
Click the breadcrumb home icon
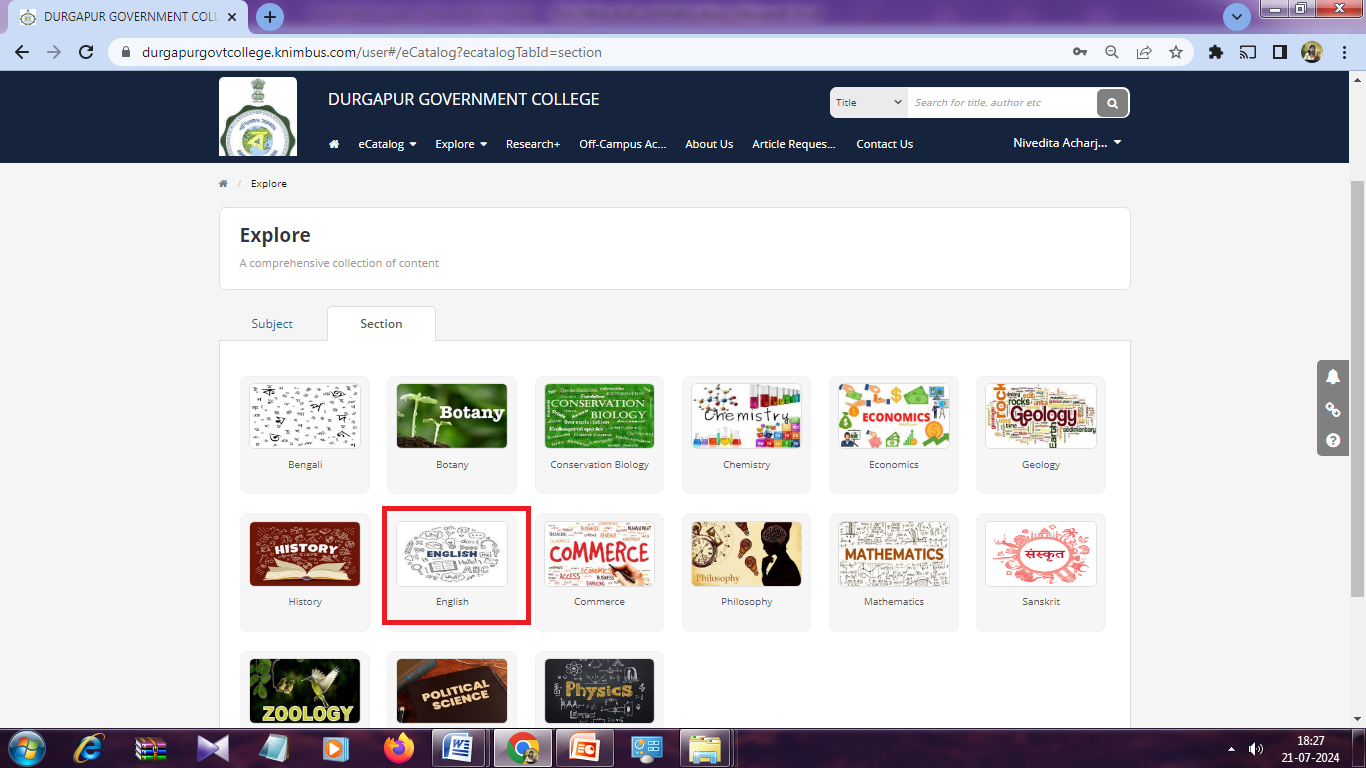(223, 184)
